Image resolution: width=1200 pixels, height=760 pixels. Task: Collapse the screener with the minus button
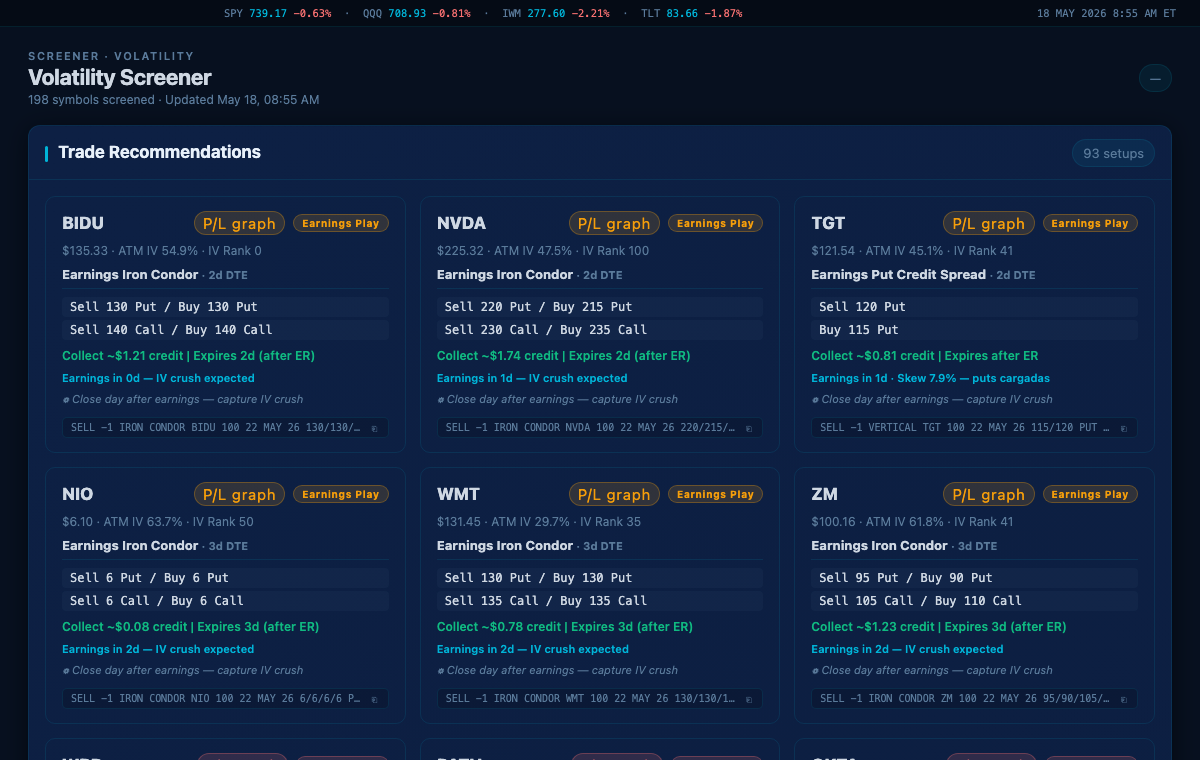tap(1155, 78)
